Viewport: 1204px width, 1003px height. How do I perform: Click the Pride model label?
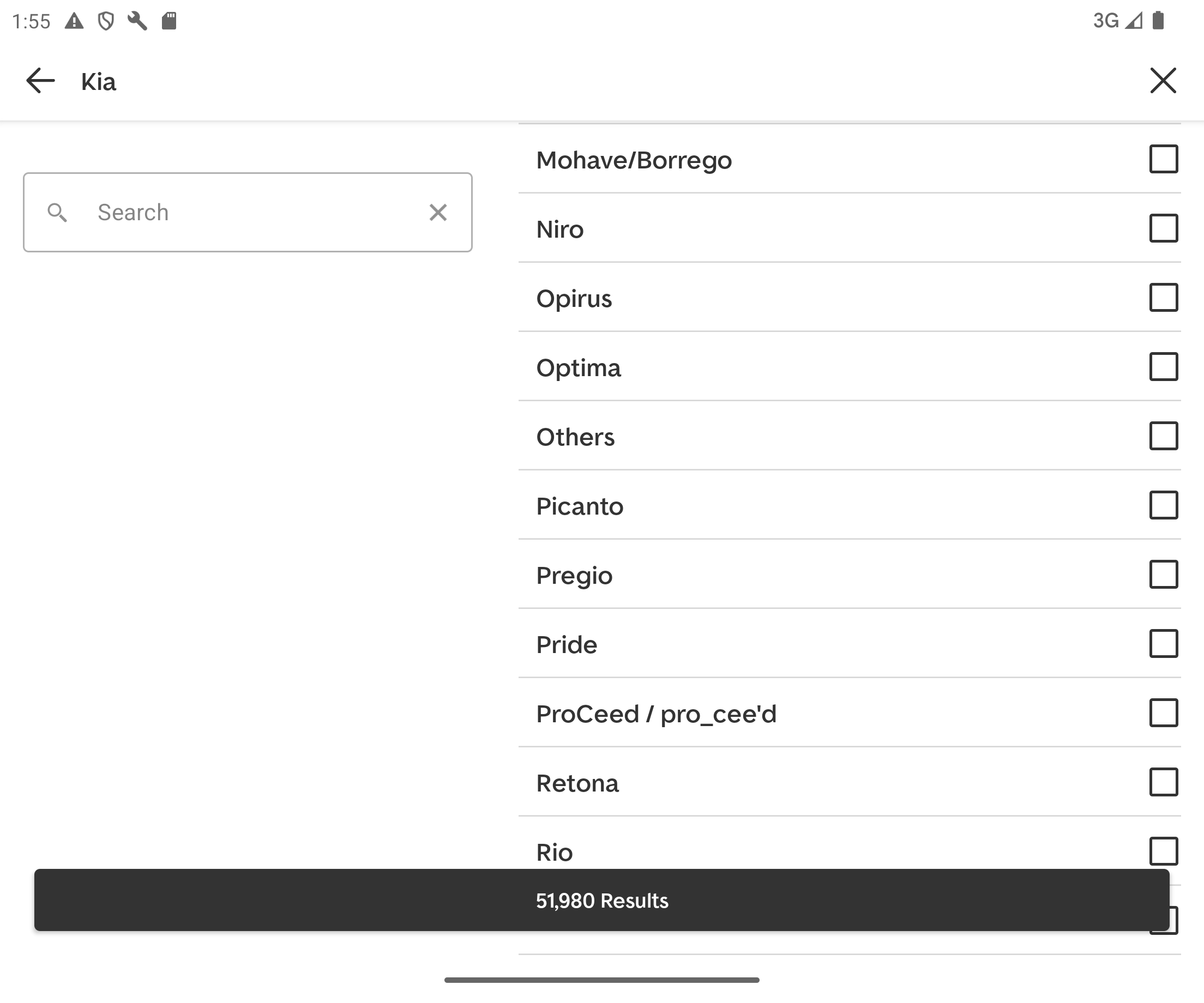point(567,645)
